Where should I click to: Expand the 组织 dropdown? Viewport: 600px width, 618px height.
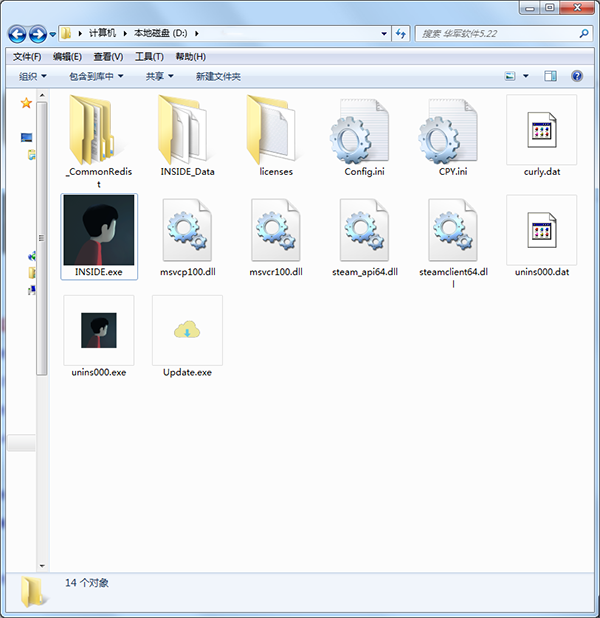click(33, 76)
